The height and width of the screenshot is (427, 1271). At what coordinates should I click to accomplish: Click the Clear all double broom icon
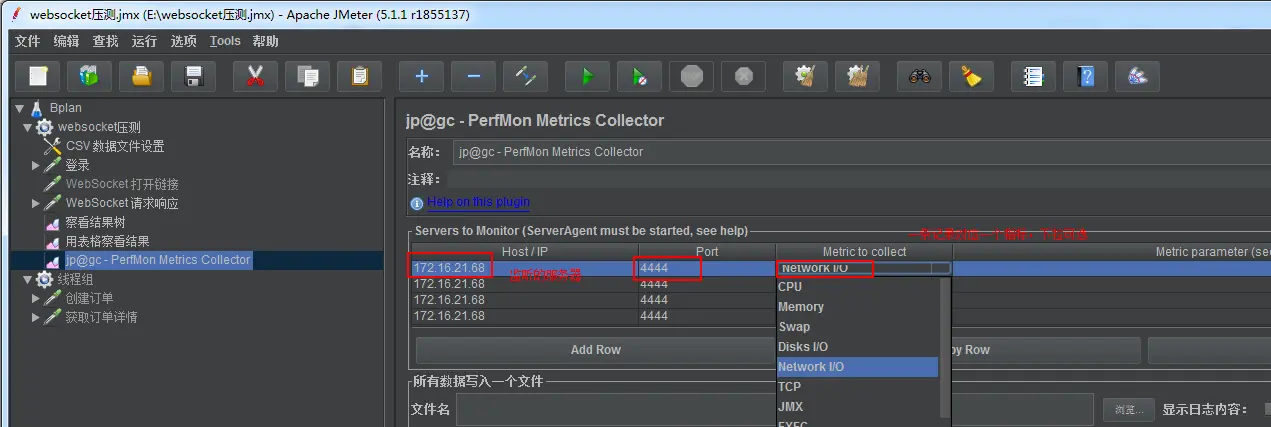(856, 76)
